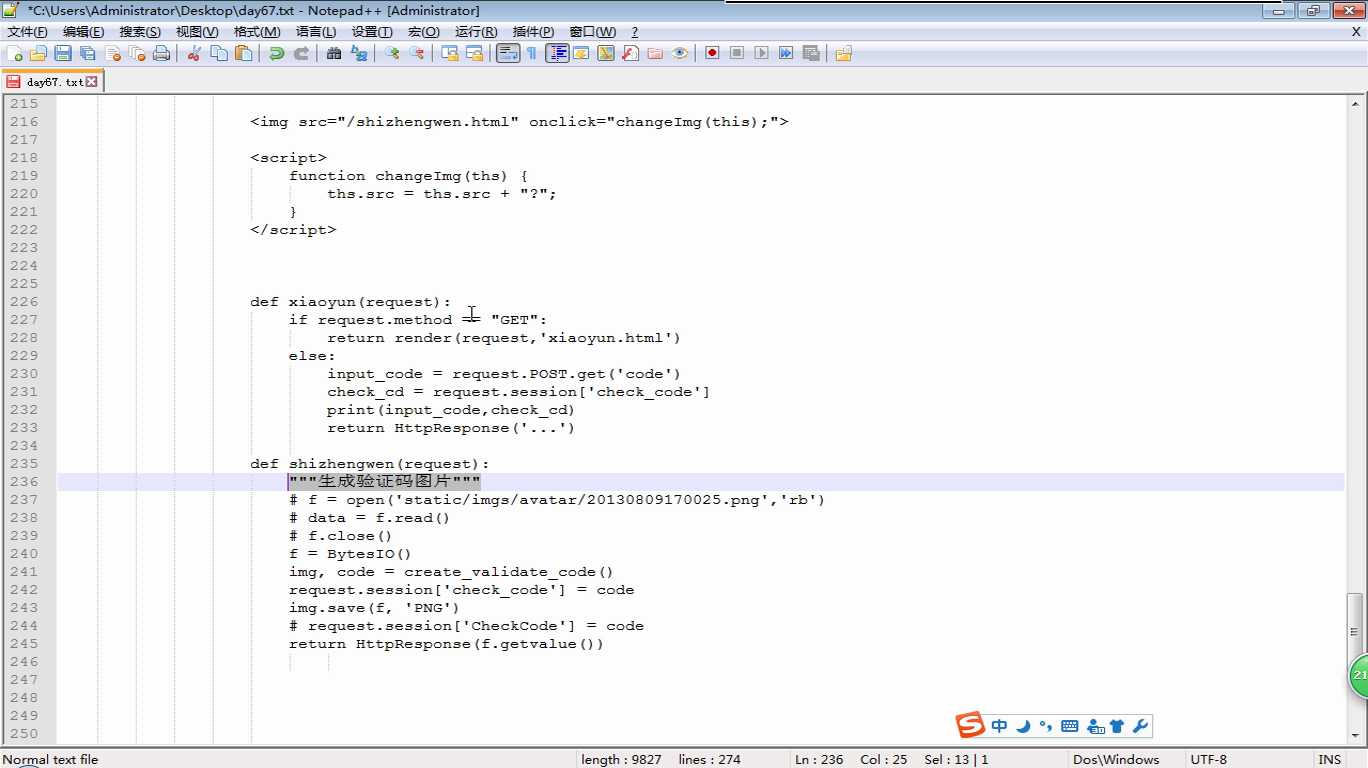
Task: Close the current file via the Close toolbar icon
Action: pos(113,53)
